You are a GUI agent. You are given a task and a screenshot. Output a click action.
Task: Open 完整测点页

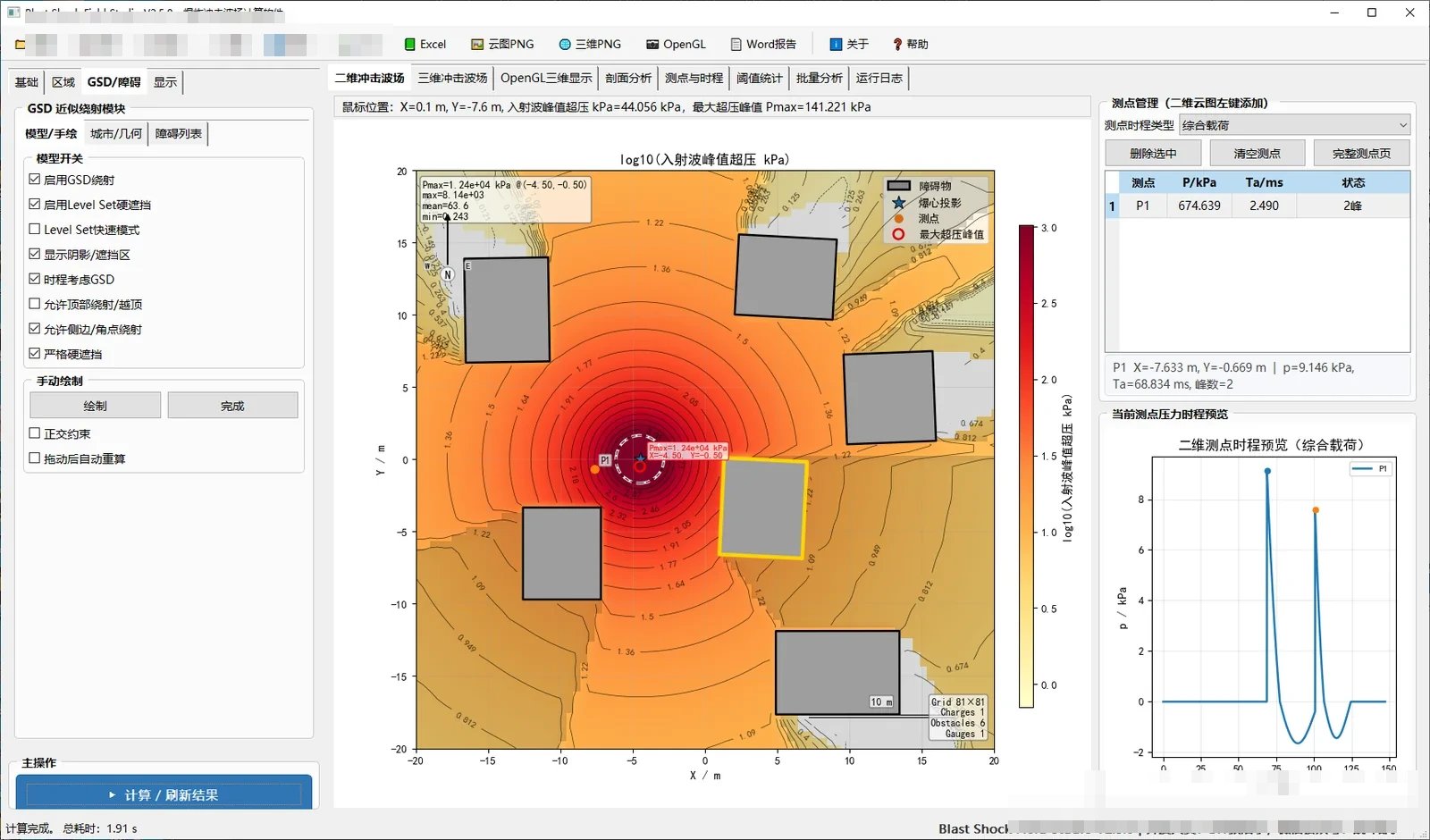click(1362, 154)
